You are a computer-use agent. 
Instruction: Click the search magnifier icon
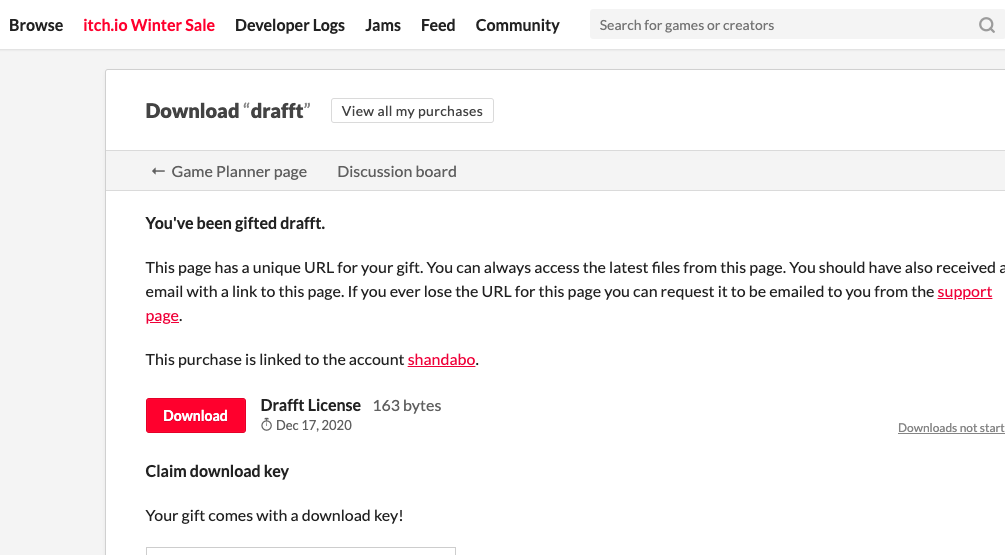coord(986,25)
